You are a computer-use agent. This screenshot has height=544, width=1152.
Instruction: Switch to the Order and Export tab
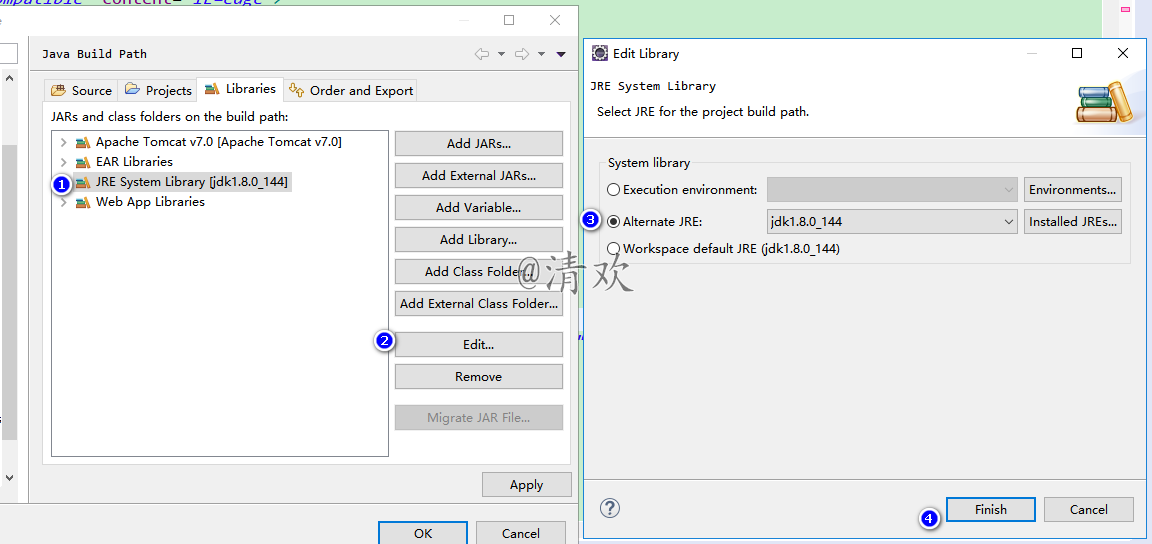[x=351, y=90]
